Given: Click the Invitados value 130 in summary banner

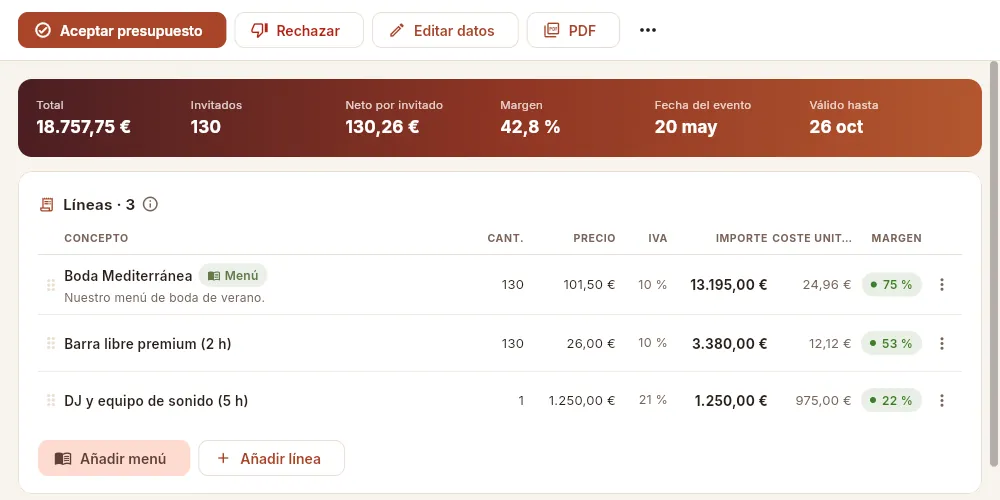Looking at the screenshot, I should click(x=205, y=126).
